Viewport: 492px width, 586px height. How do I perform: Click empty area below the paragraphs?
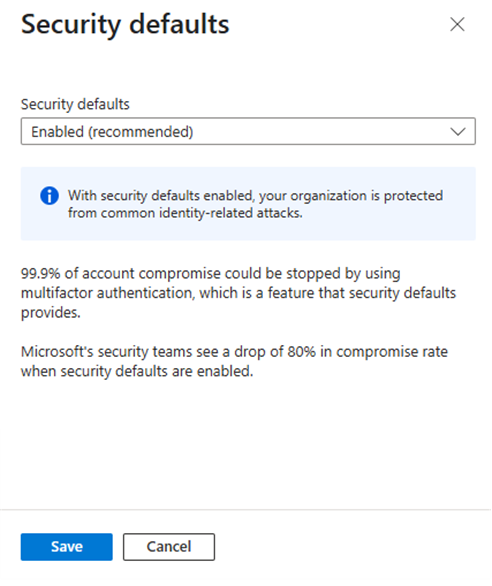(x=246, y=445)
